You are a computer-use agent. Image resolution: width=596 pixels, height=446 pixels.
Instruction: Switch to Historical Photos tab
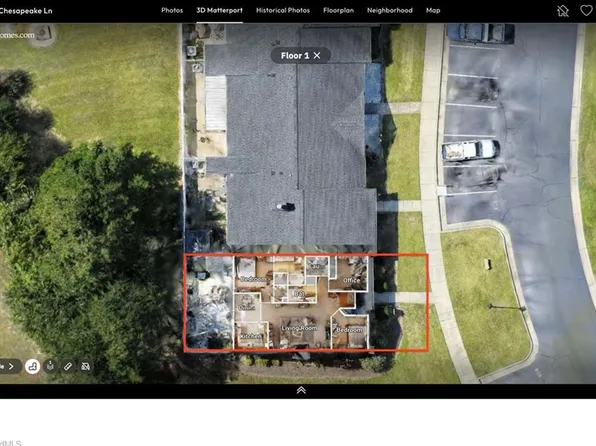(283, 11)
